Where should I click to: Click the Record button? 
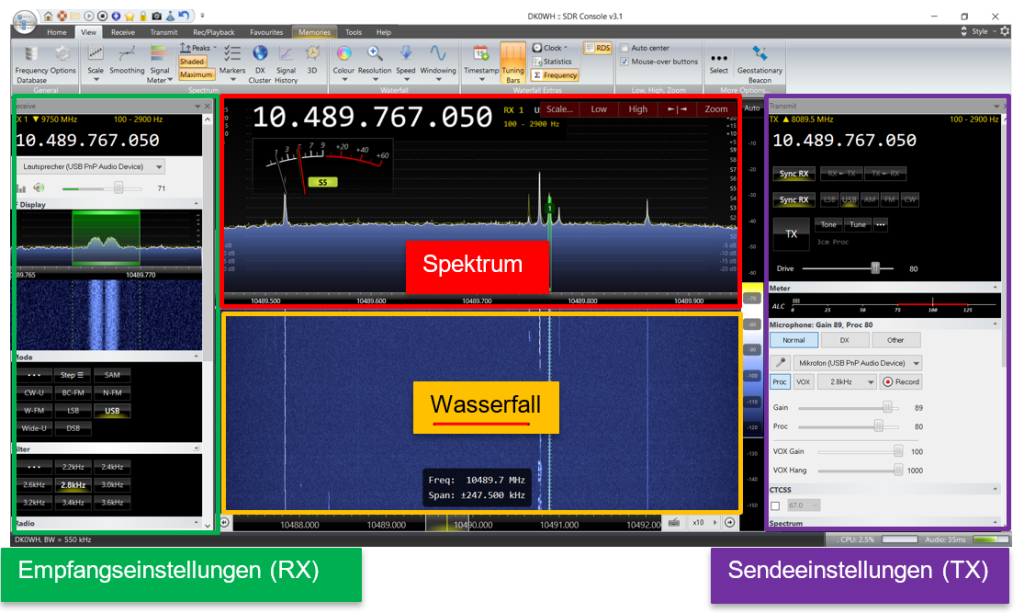901,382
